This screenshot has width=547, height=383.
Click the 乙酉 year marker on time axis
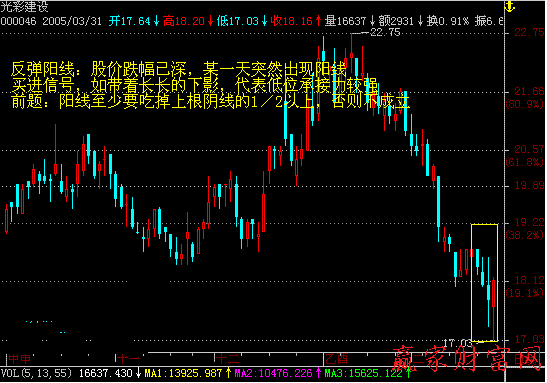336,358
